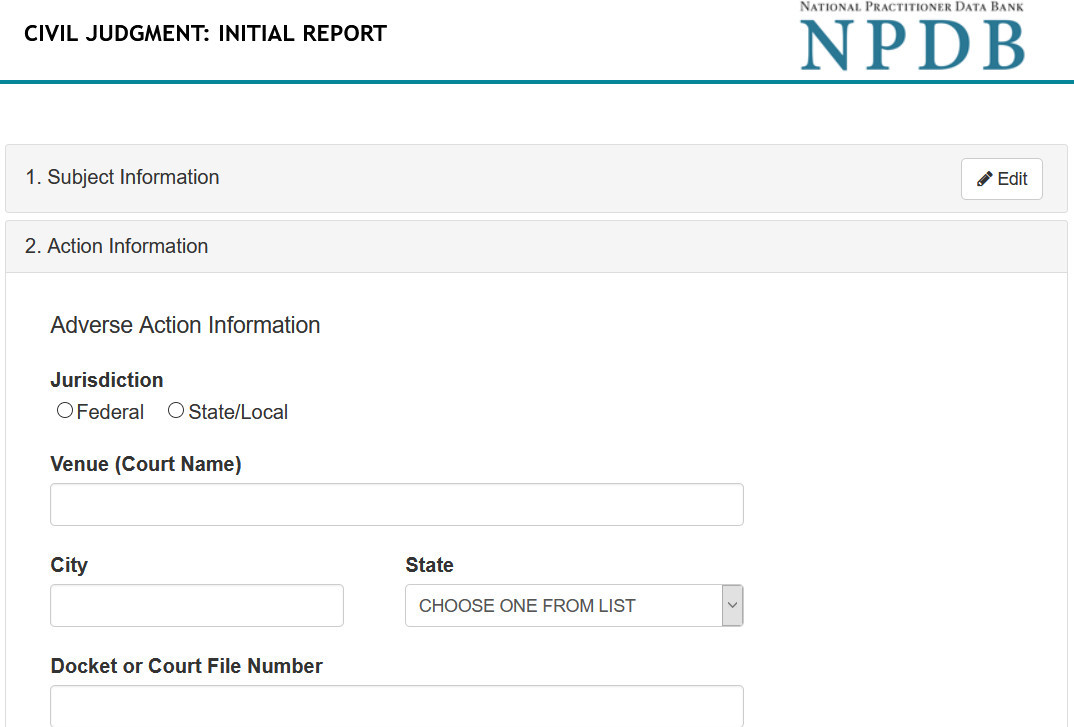Screen dimensions: 1074x727
Task: Click the 'CIVIL JUDGMENT: INITIAL REPORT' title
Action: [x=205, y=34]
